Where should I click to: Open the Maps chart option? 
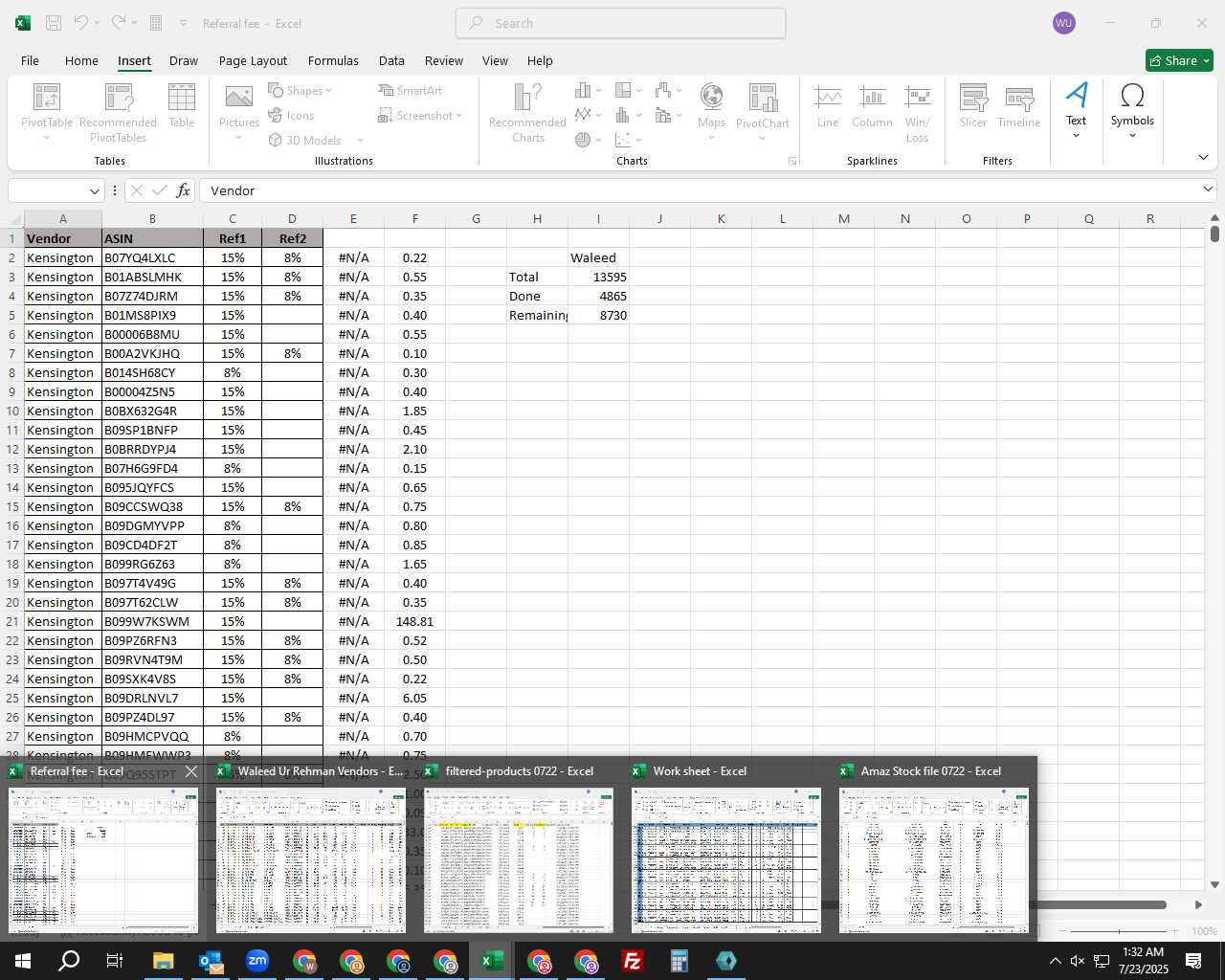pos(711,112)
